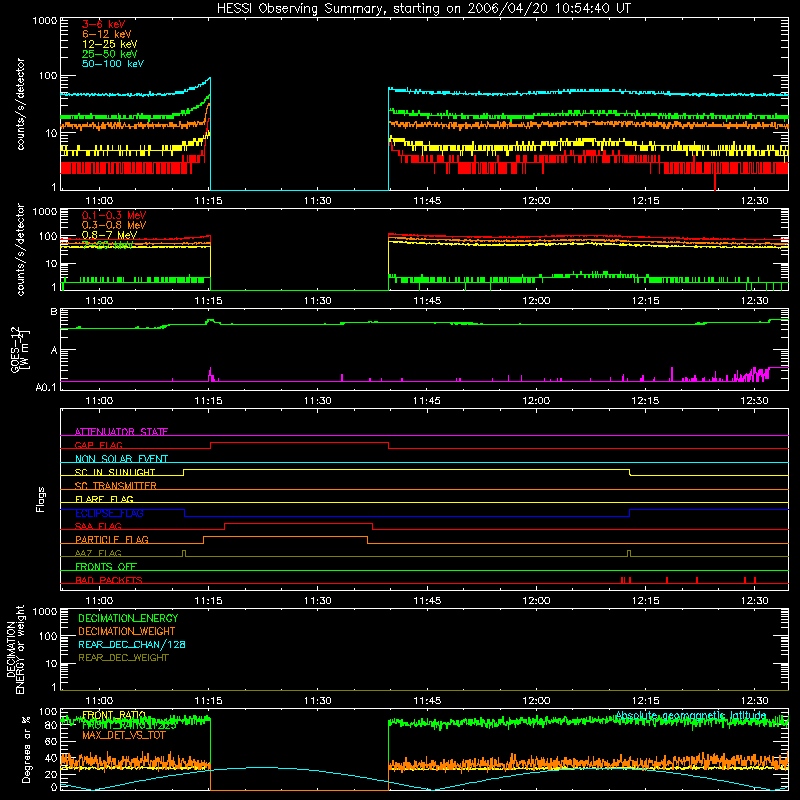
Task: Click the BAD_PACKETS flag label
Action: tap(109, 580)
